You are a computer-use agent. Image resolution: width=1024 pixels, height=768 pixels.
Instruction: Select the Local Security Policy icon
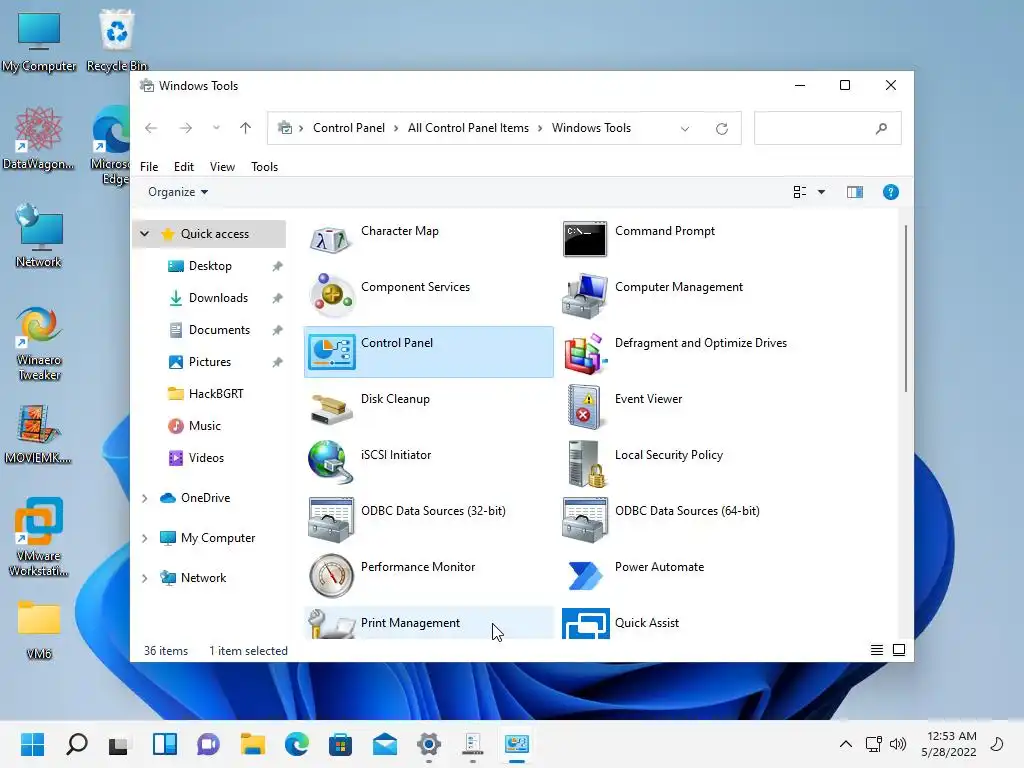click(x=586, y=464)
